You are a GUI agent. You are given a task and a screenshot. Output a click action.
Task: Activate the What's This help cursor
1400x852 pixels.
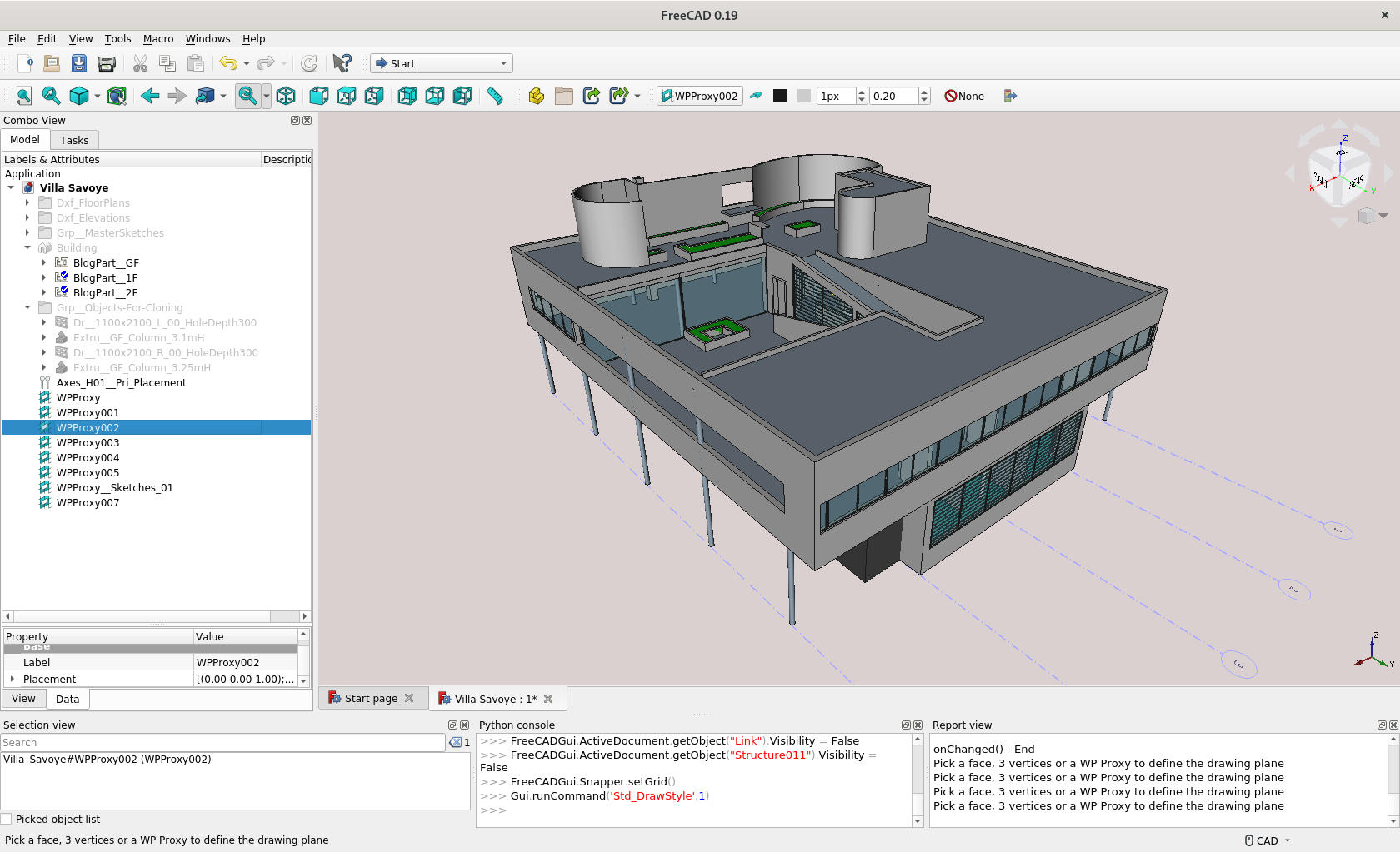342,63
